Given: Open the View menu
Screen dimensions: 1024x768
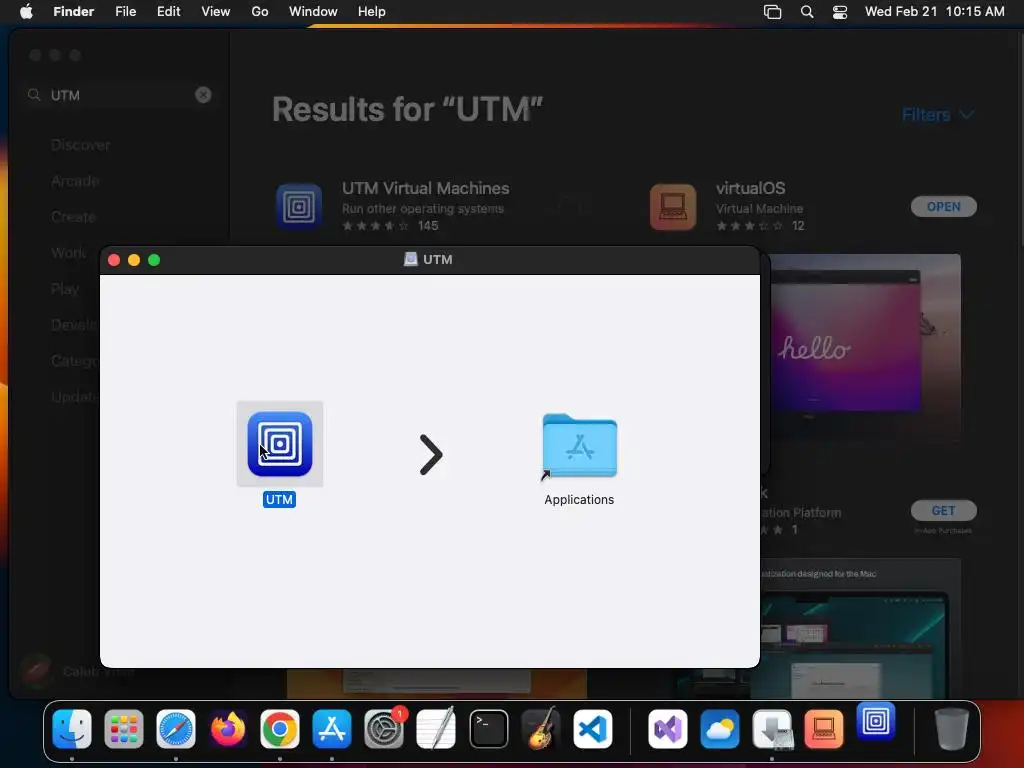Looking at the screenshot, I should pos(216,12).
